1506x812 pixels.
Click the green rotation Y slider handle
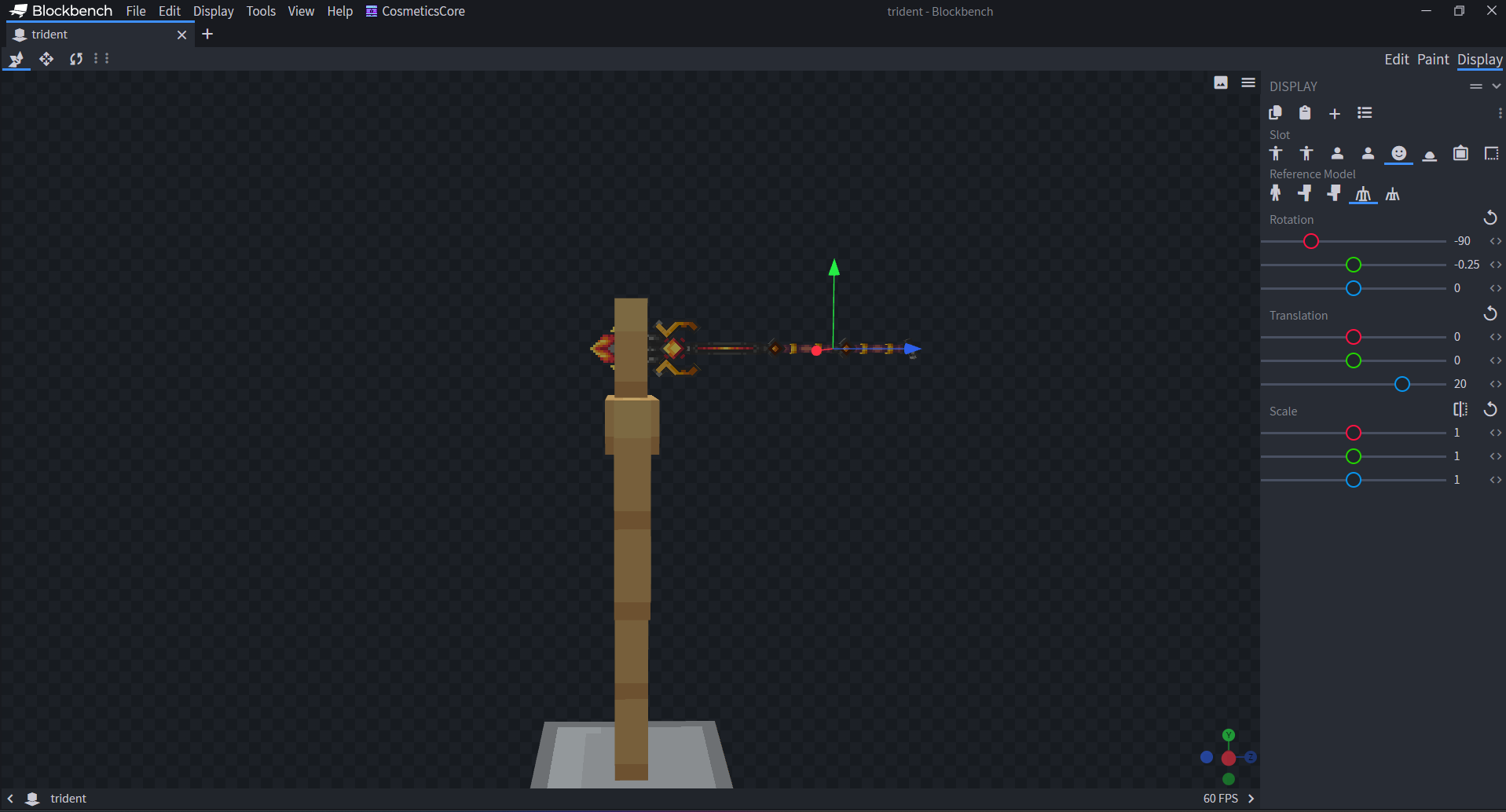pyautogui.click(x=1354, y=265)
